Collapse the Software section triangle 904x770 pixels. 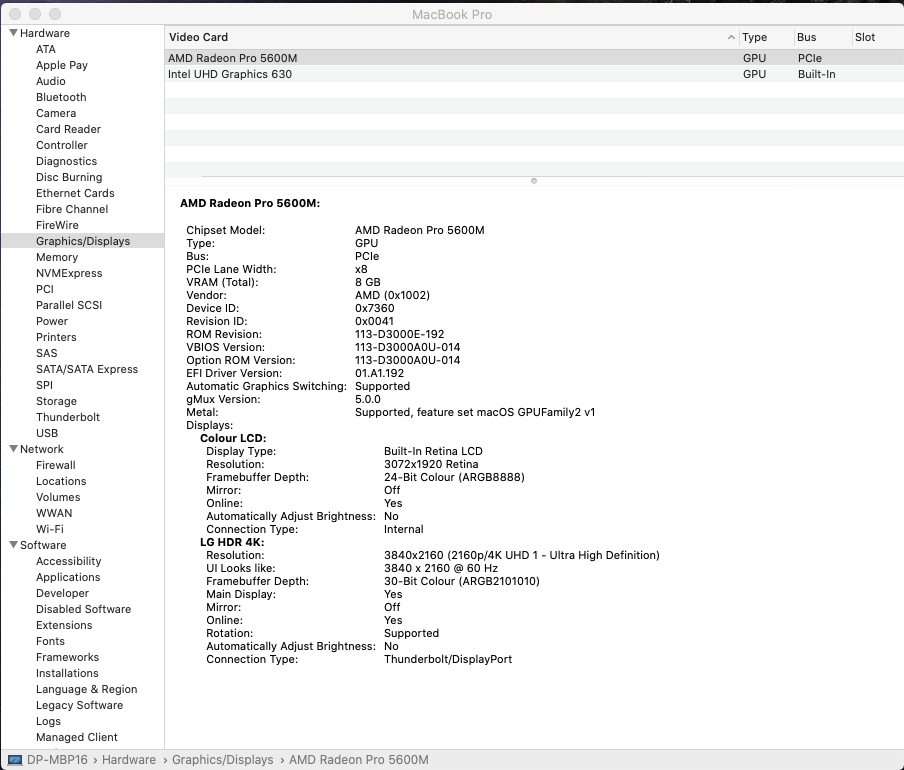14,545
